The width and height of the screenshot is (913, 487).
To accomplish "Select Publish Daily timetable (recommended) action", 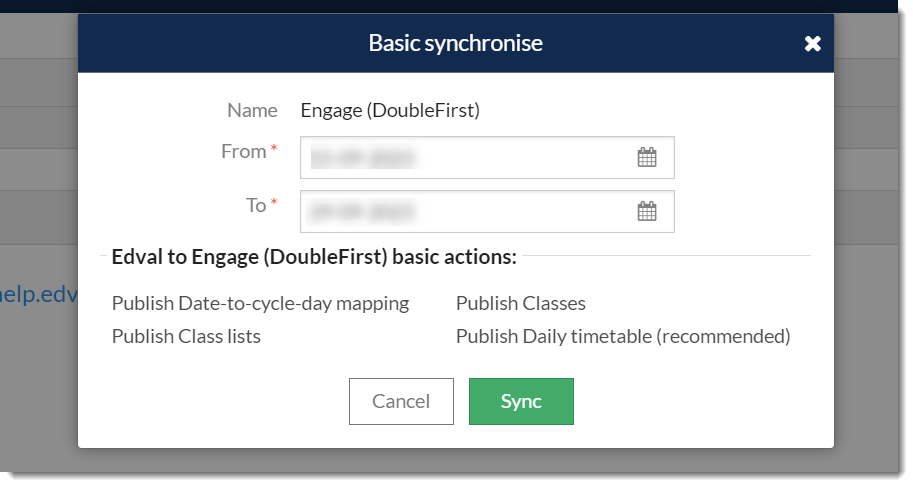I will point(623,337).
